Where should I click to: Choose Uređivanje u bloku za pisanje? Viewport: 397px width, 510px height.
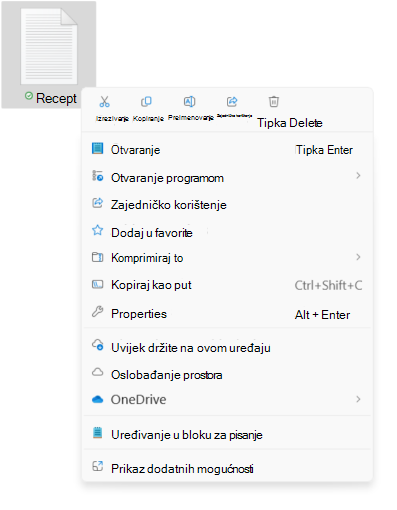point(227,435)
